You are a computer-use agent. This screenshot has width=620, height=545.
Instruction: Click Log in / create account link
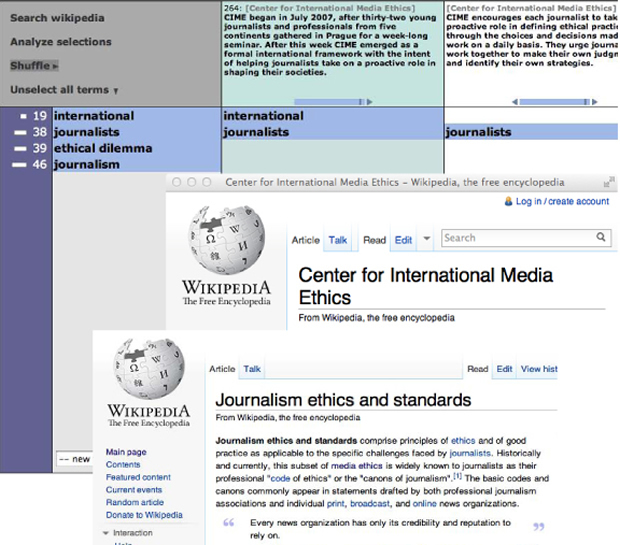pos(562,201)
